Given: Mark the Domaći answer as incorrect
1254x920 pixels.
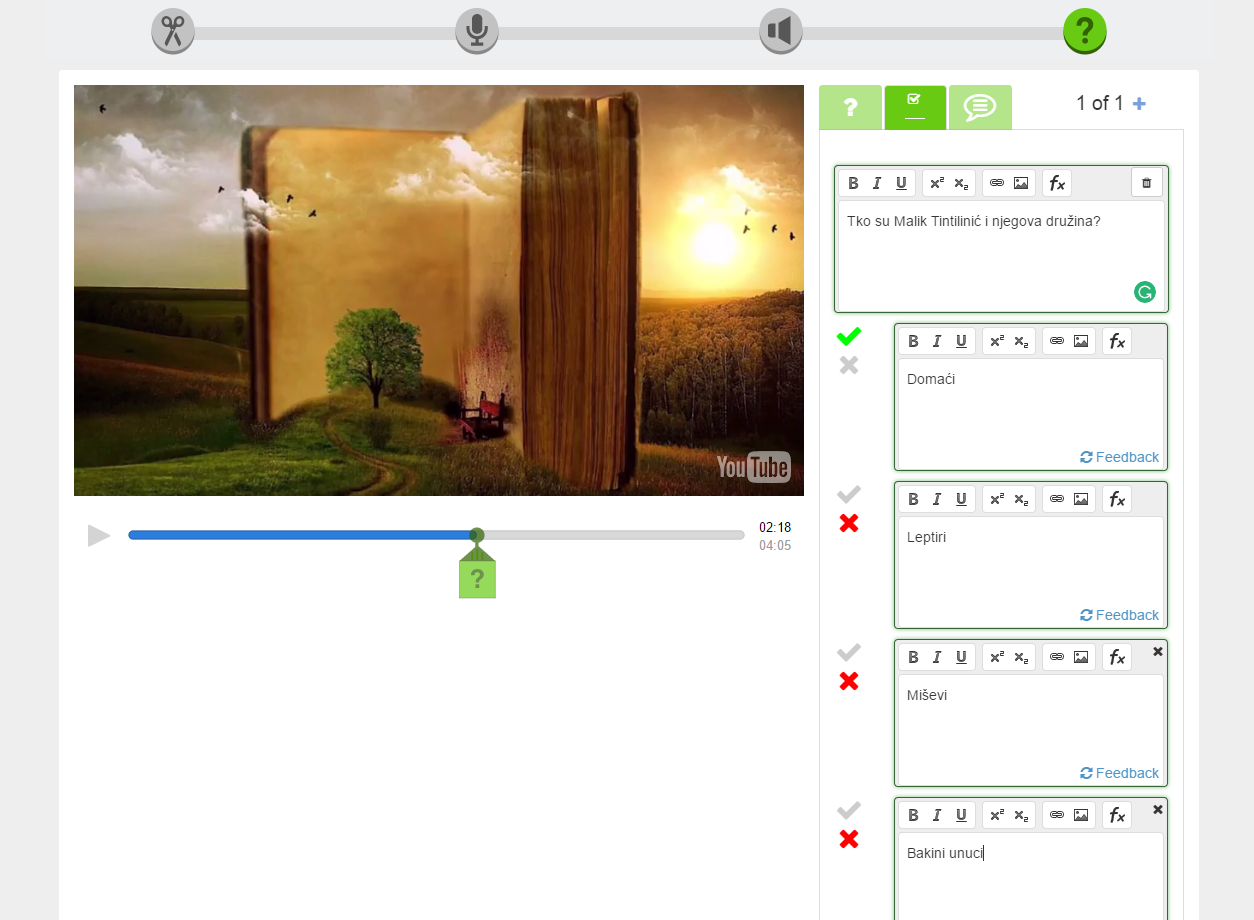Looking at the screenshot, I should (849, 366).
